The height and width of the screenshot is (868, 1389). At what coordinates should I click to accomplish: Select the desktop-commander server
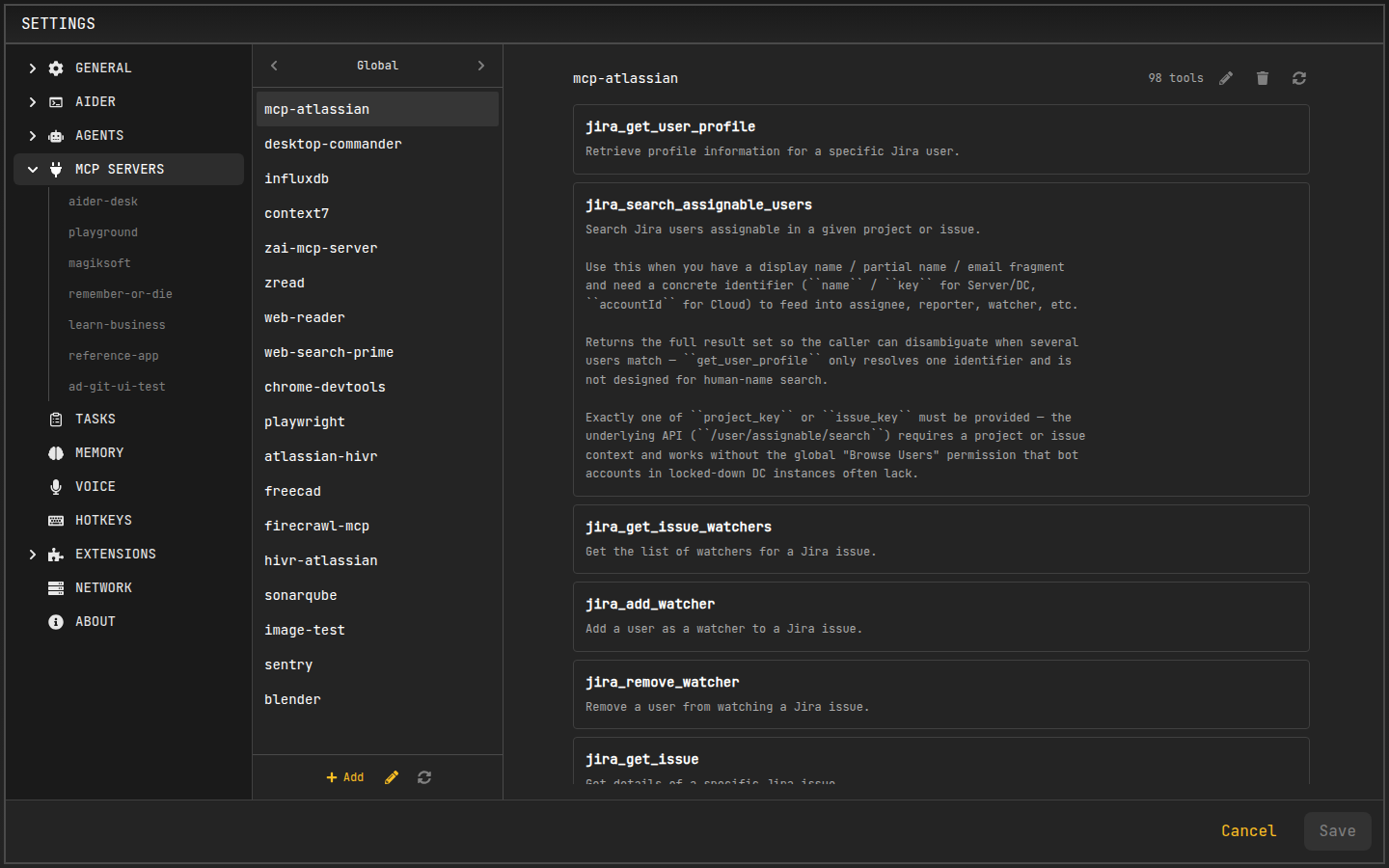377,144
